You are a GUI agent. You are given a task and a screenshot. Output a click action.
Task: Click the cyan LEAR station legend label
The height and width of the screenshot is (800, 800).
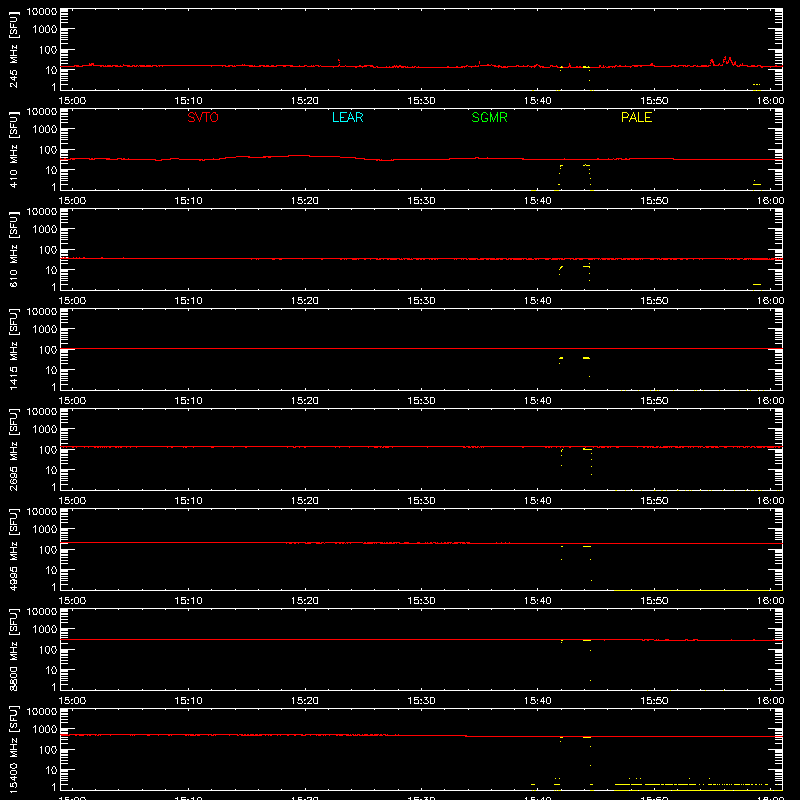(x=347, y=117)
